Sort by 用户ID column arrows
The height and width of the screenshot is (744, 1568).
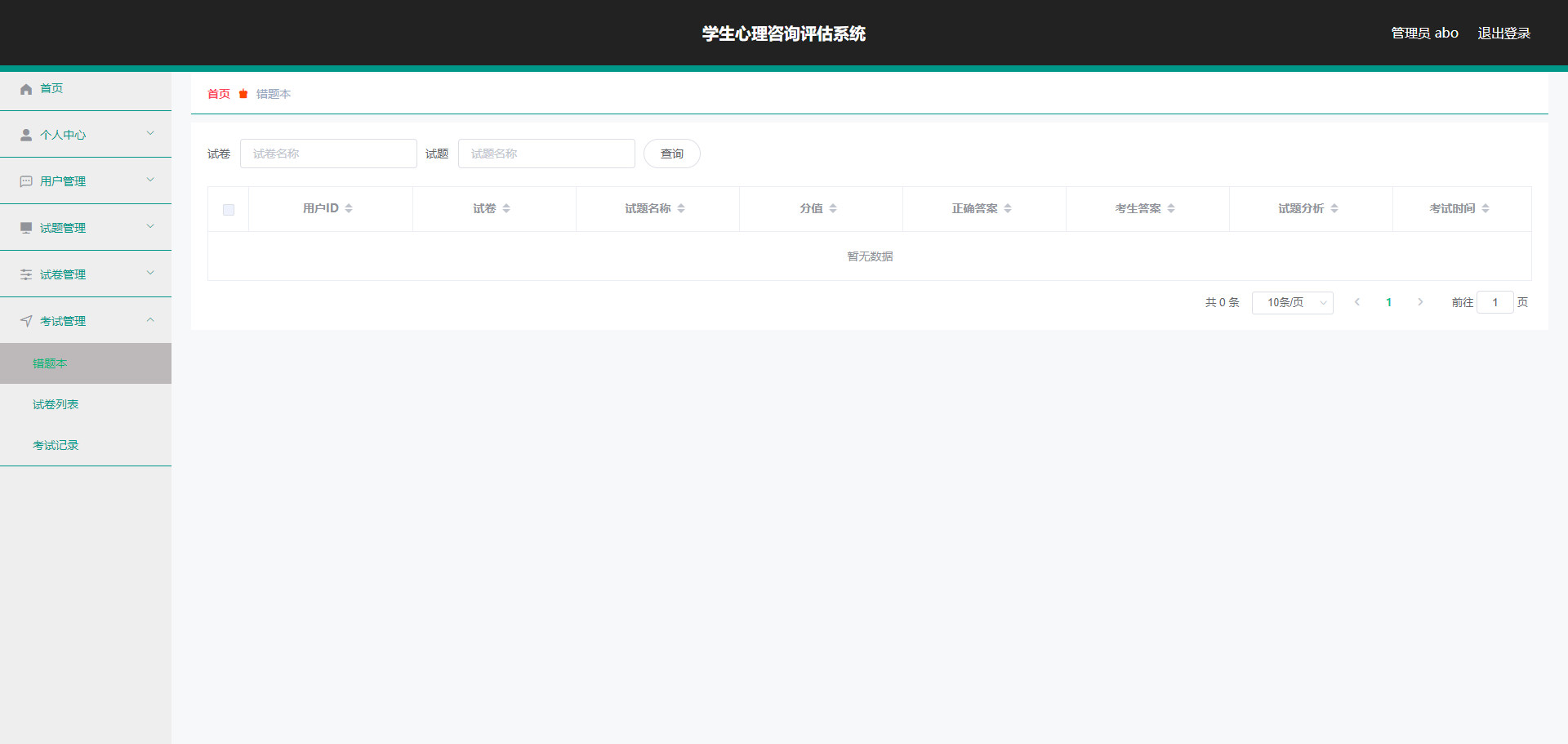tap(349, 208)
